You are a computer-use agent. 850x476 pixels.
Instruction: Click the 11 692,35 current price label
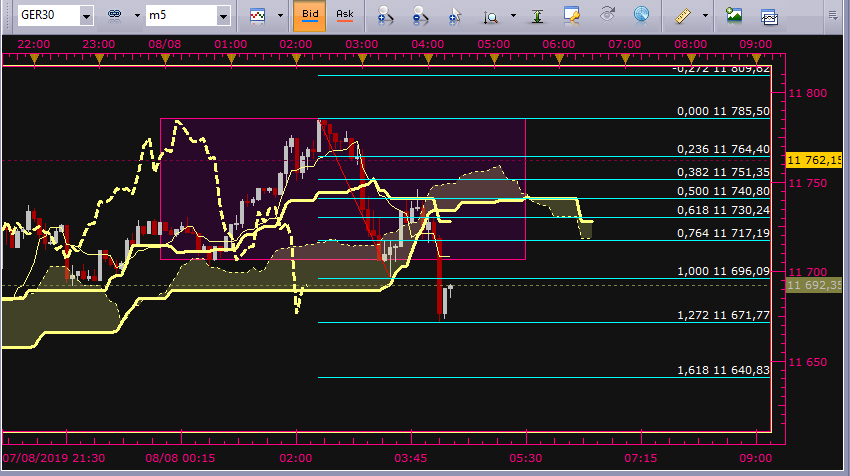(814, 285)
